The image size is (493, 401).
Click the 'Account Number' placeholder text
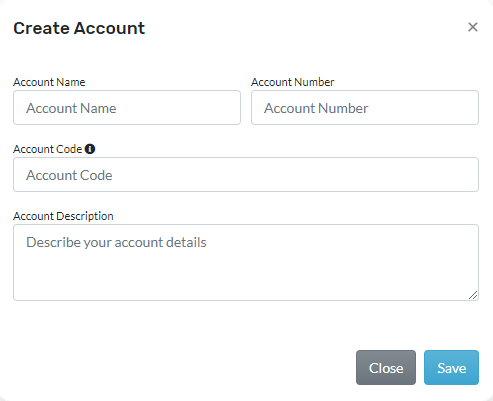pyautogui.click(x=316, y=108)
